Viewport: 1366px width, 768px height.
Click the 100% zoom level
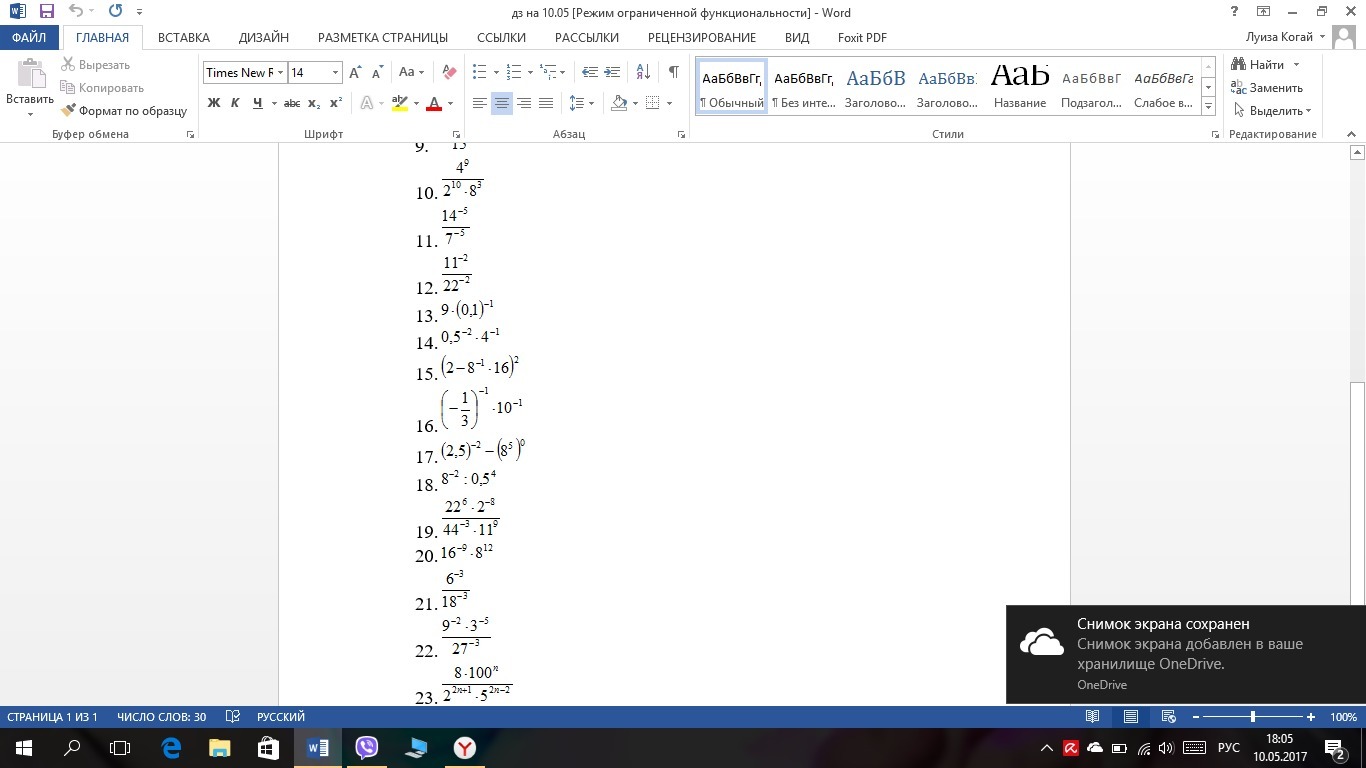[1343, 717]
